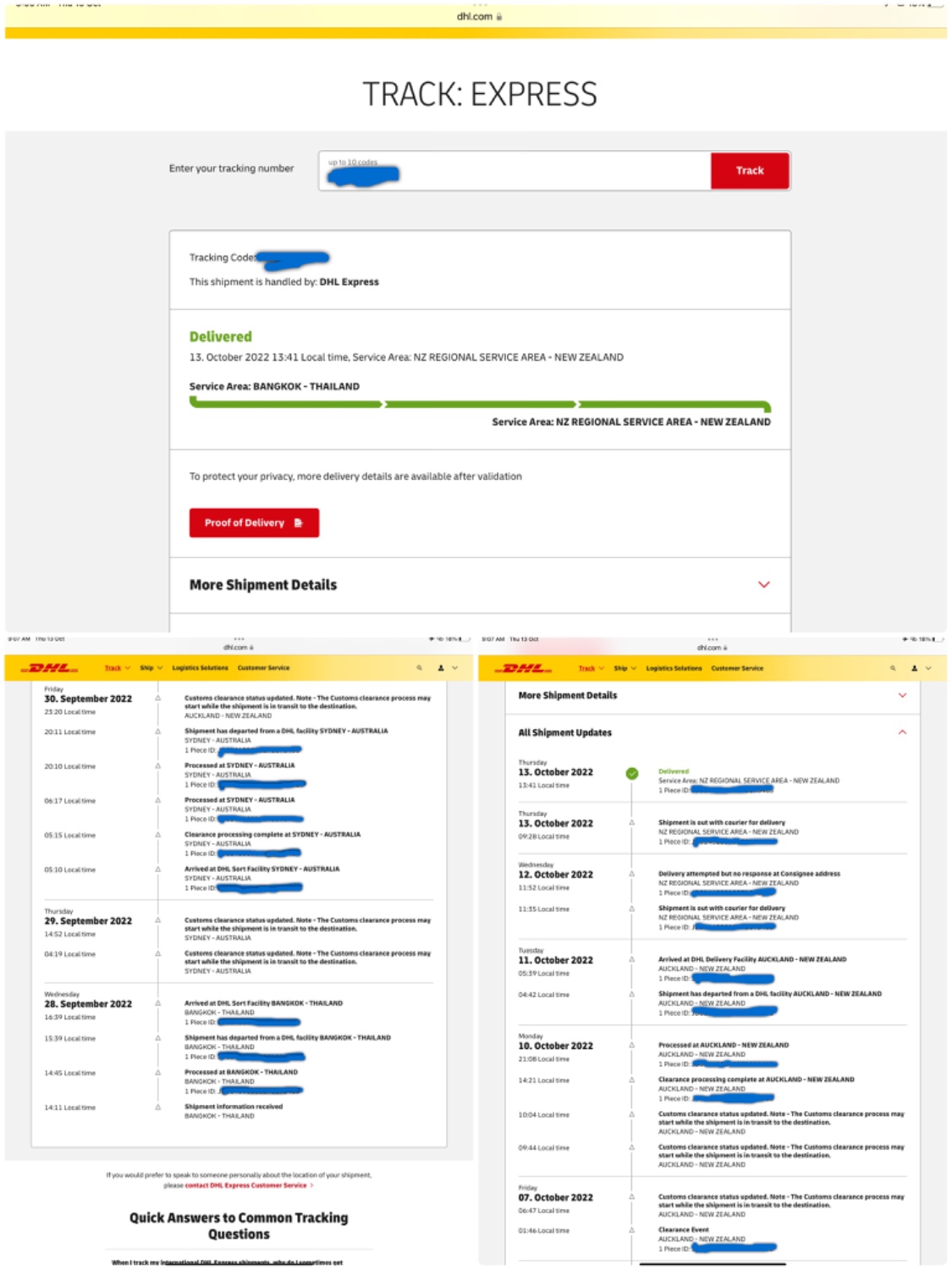
Task: Click the green delivery progress bar
Action: [480, 404]
